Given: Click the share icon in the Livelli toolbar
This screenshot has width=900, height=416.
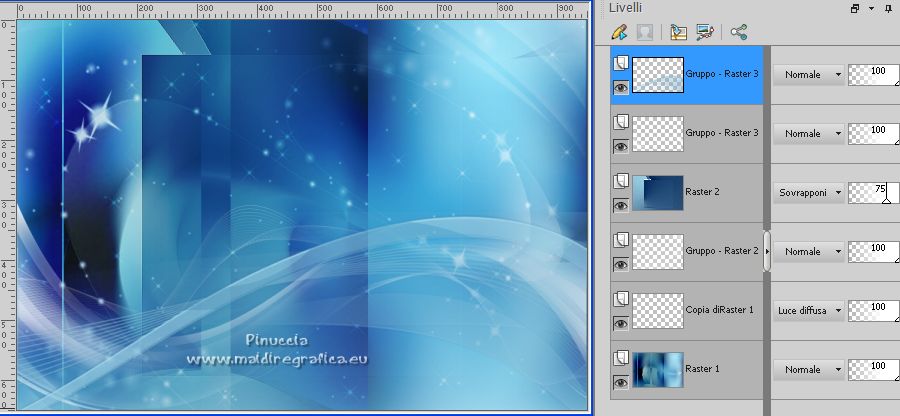Looking at the screenshot, I should [x=739, y=32].
